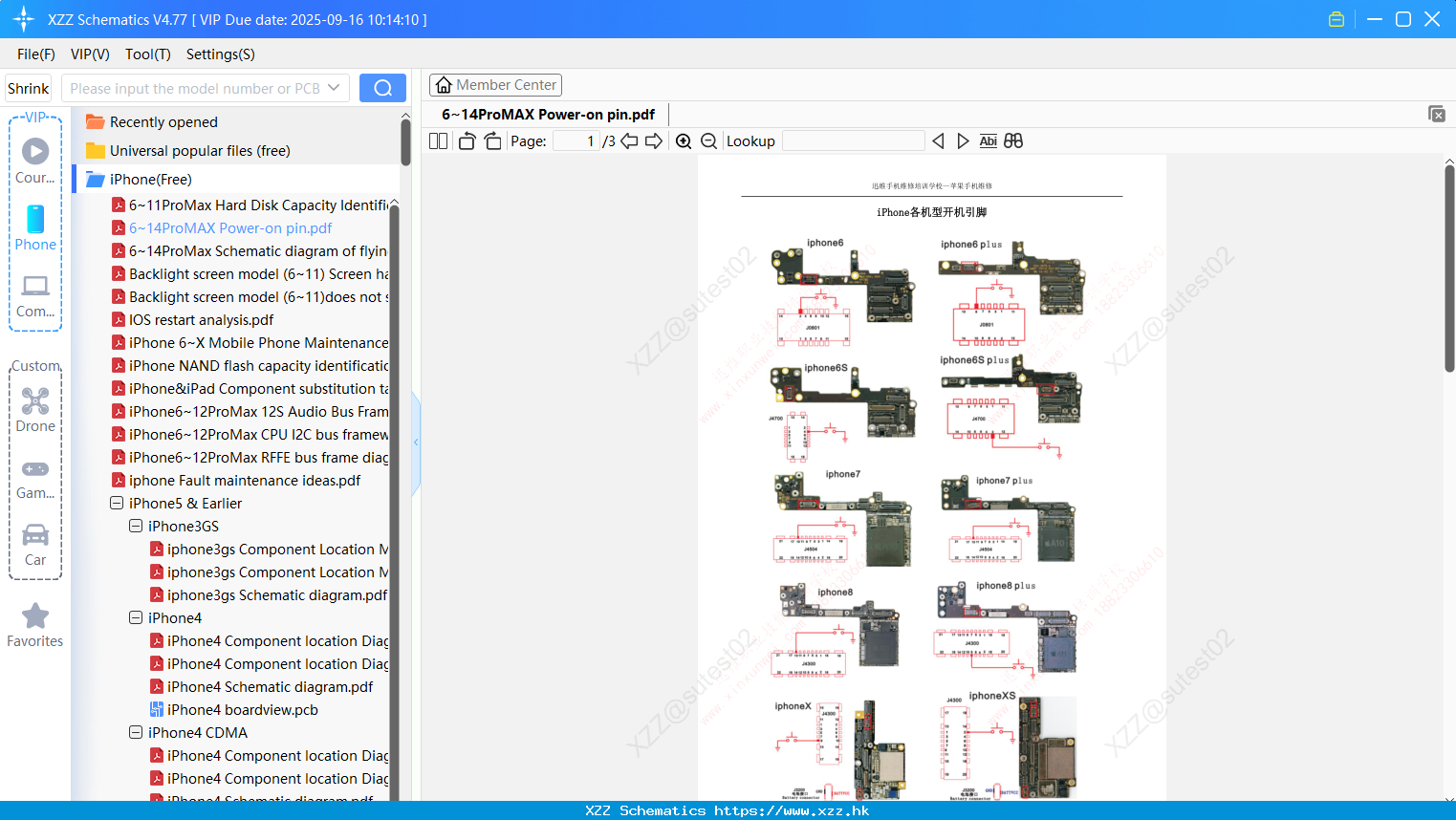Select the Phone sidebar category
This screenshot has height=820, width=1456.
tap(35, 227)
